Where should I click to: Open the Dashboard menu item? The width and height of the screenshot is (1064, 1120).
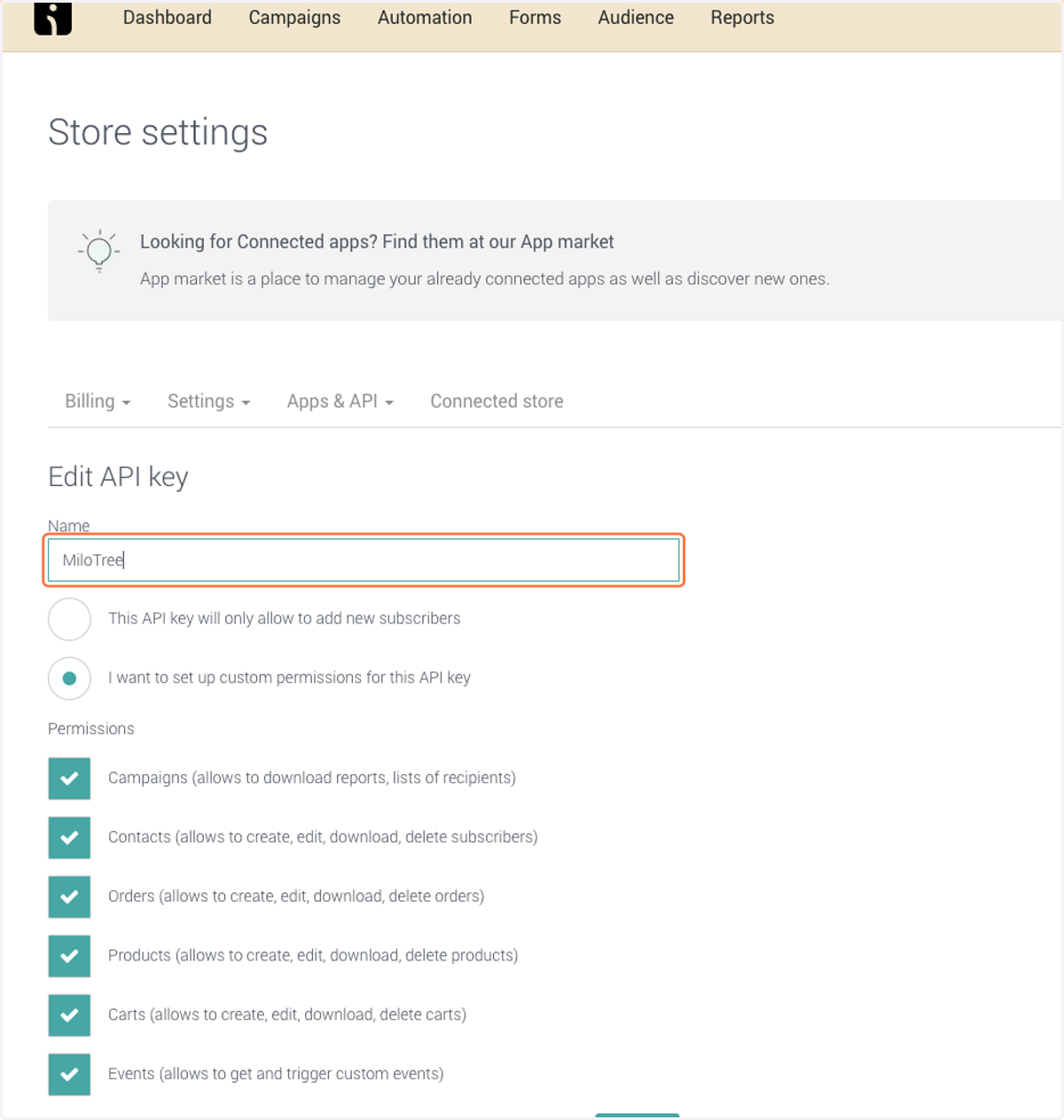(x=167, y=18)
